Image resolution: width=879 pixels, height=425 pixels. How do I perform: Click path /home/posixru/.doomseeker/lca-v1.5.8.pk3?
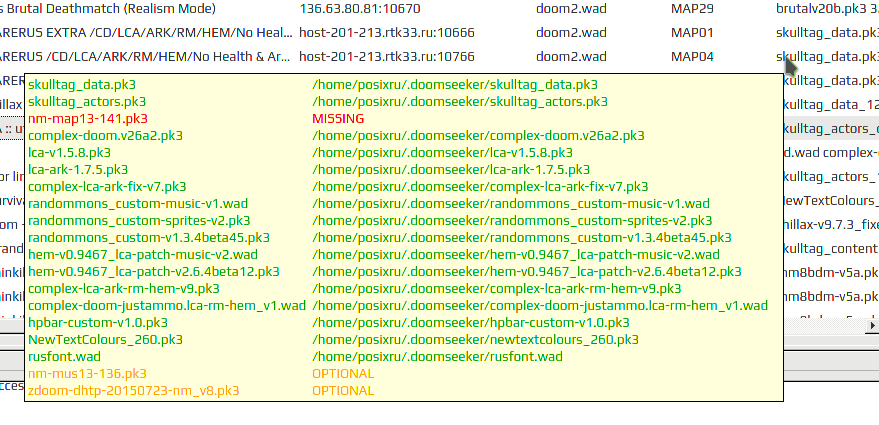coord(442,153)
